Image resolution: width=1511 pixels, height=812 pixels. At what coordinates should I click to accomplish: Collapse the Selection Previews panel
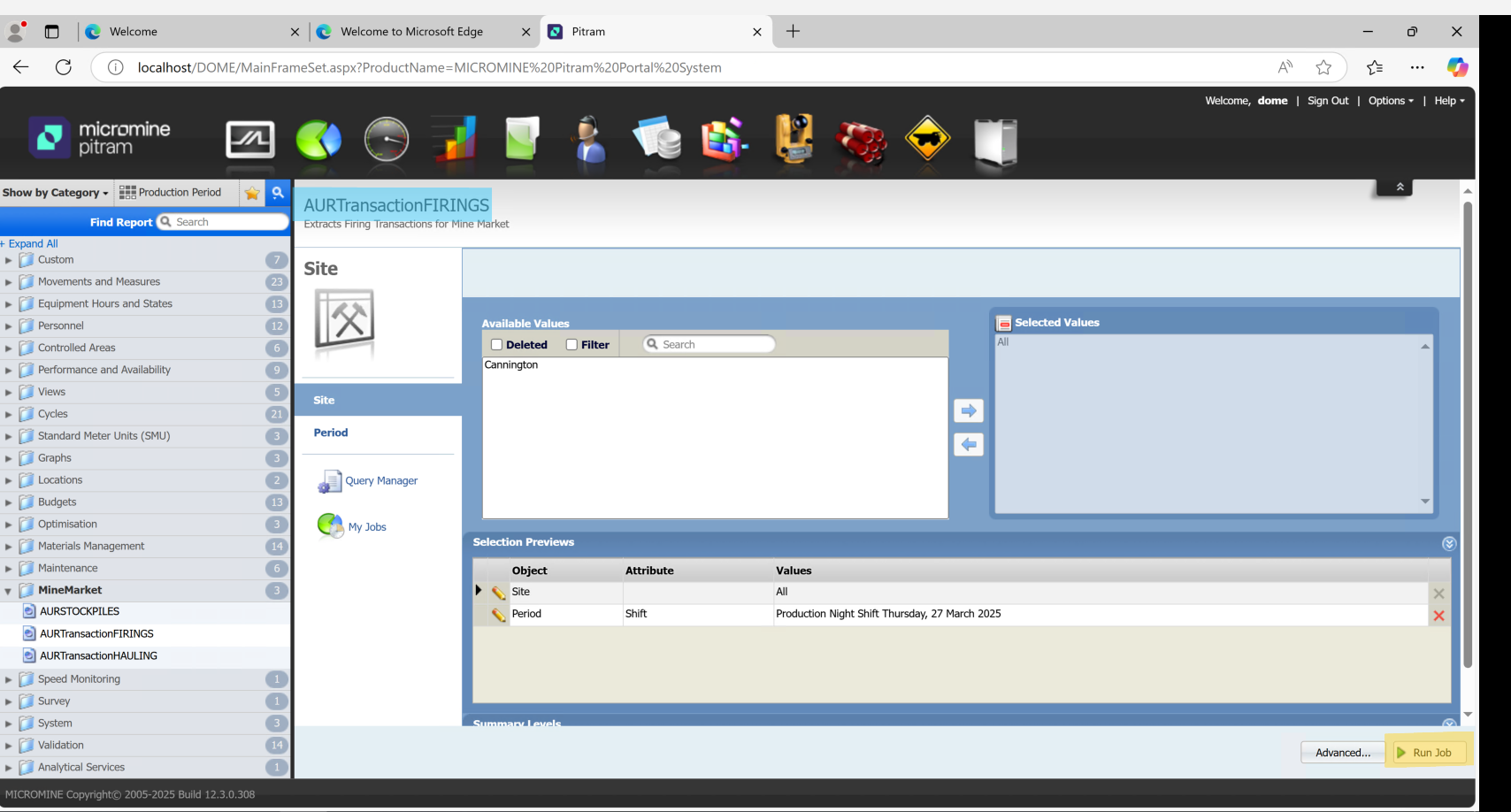1448,543
